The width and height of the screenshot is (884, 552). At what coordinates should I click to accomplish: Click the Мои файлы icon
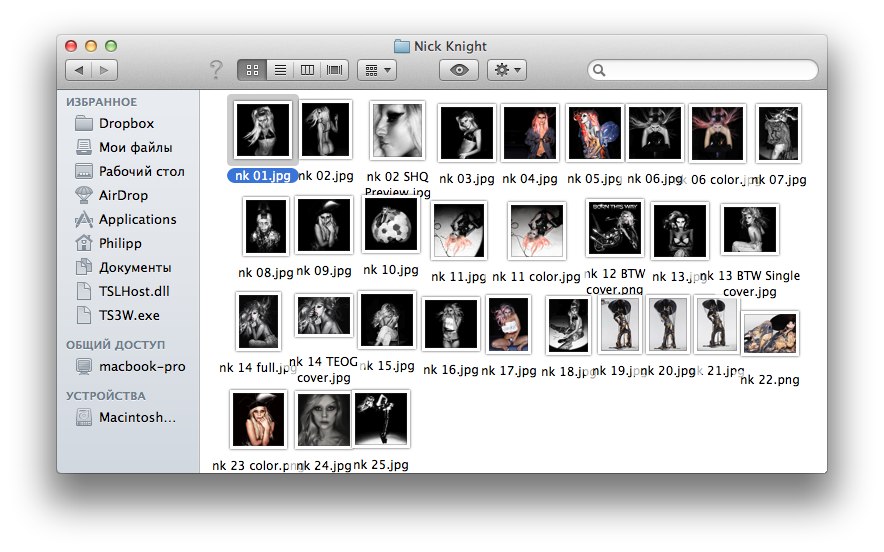click(84, 147)
